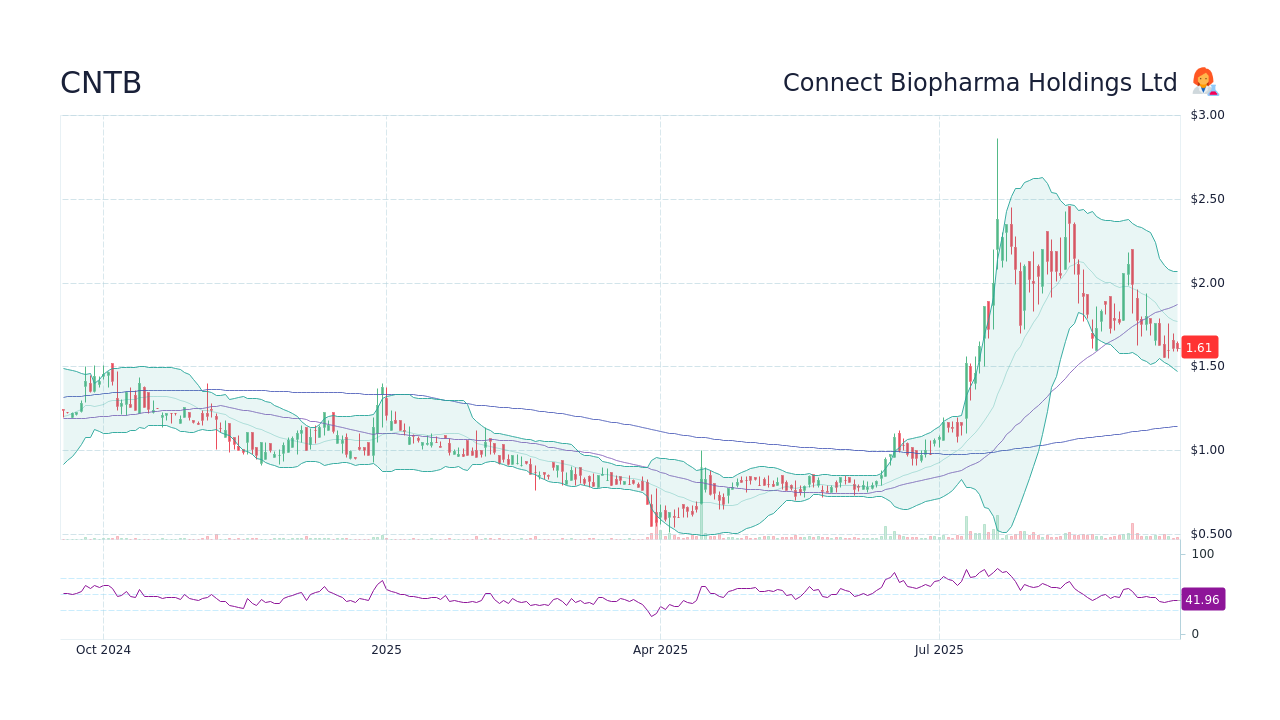The width and height of the screenshot is (1280, 720).
Task: Click the $3.00 price axis label
Action: [1205, 114]
